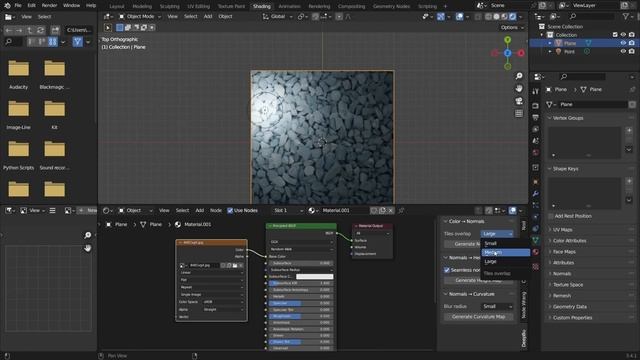Toggle Collection exclude checkbox in outliner

click(x=615, y=35)
